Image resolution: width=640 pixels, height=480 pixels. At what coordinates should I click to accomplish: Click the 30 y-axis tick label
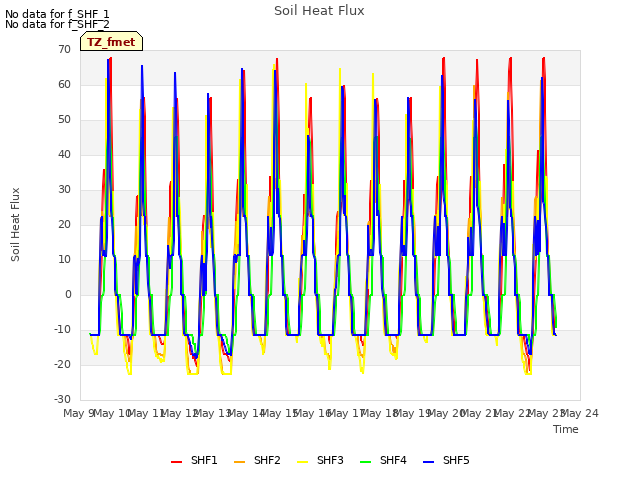coord(64,189)
